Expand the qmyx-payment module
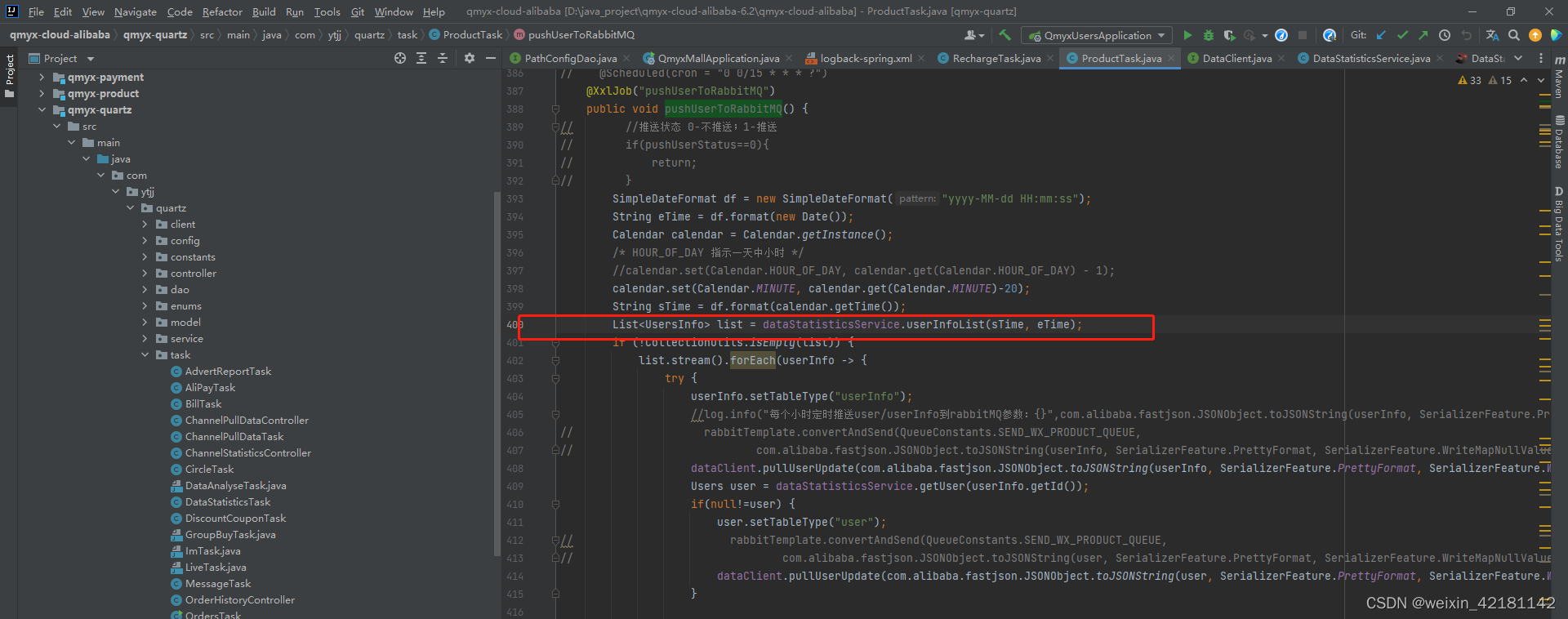The height and width of the screenshot is (619, 1568). 42,78
